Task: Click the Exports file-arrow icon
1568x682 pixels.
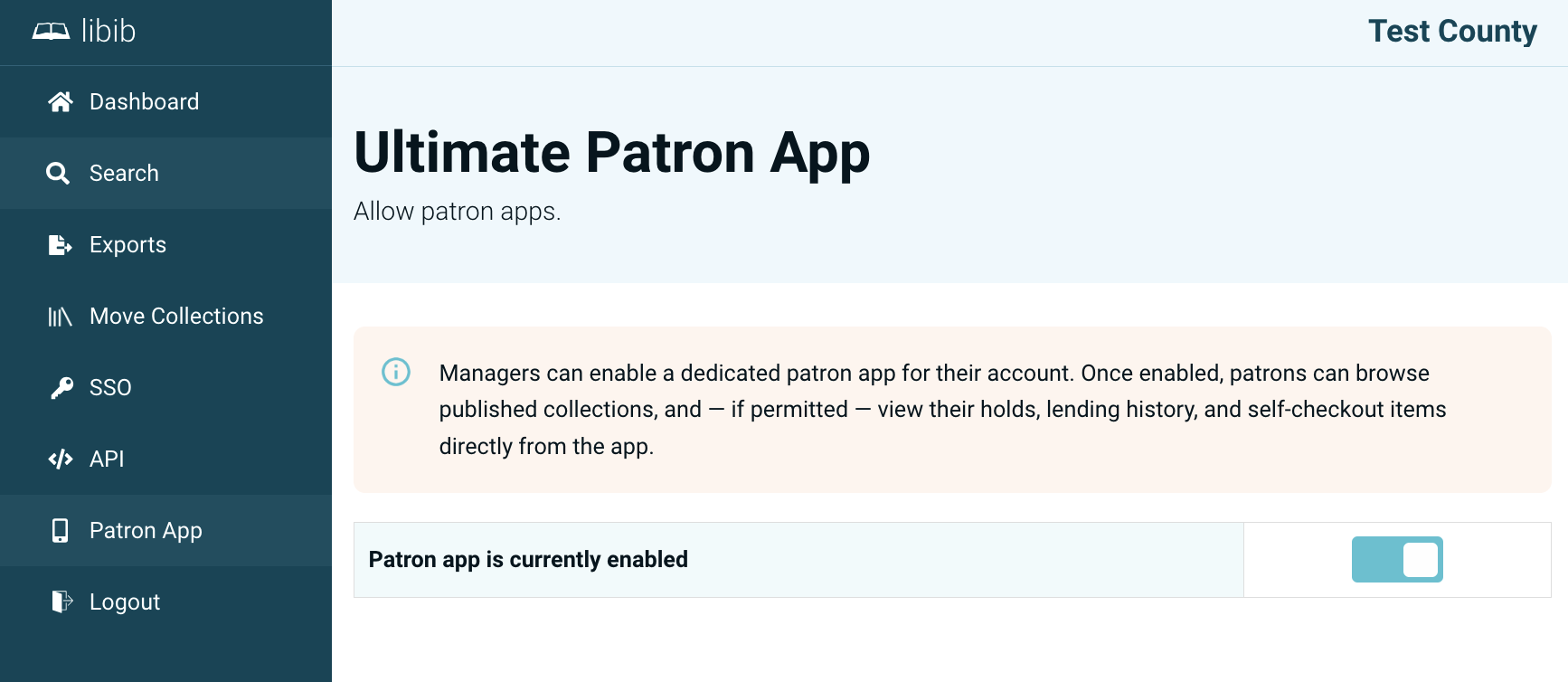Action: pos(60,244)
